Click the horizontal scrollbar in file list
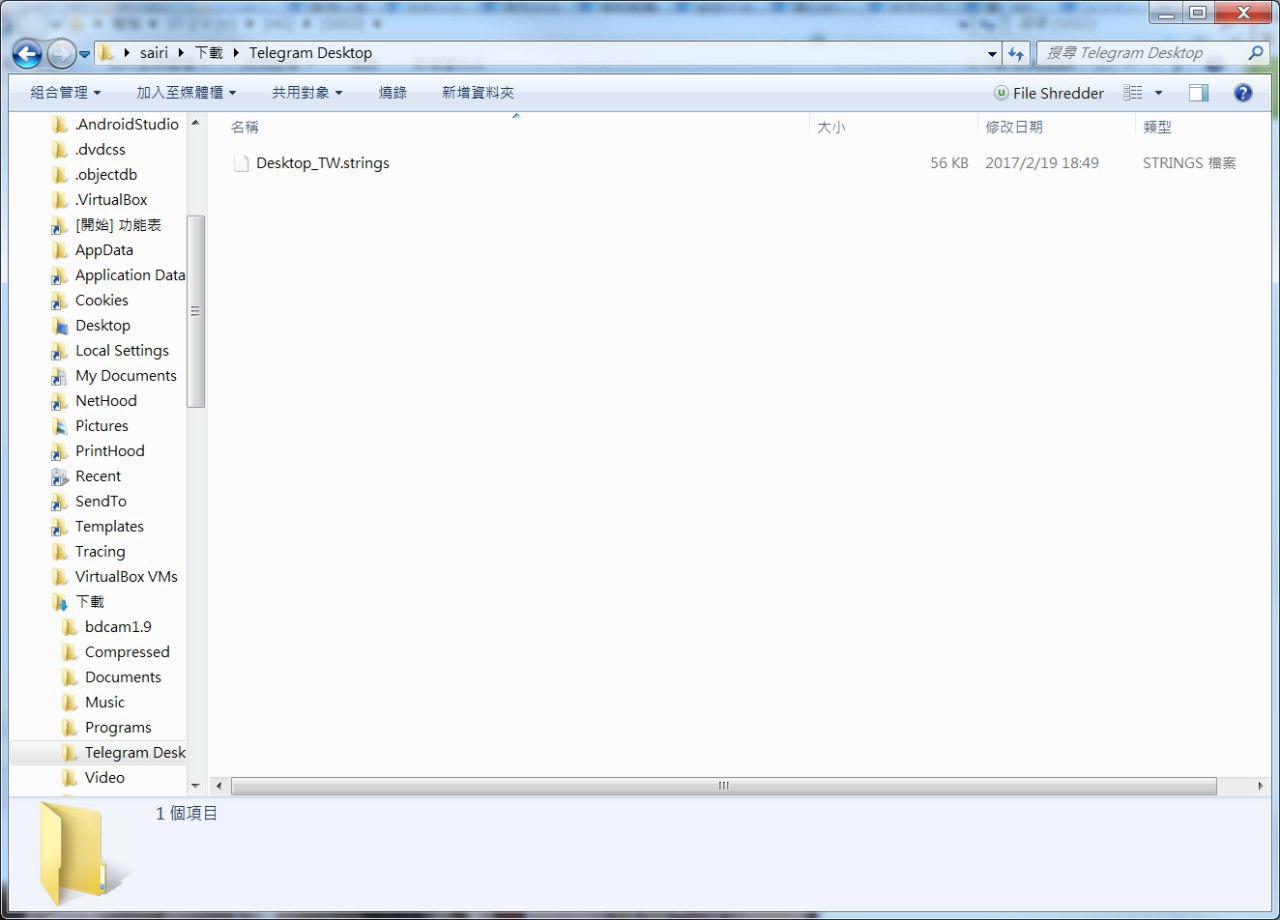This screenshot has height=920, width=1280. pos(723,786)
